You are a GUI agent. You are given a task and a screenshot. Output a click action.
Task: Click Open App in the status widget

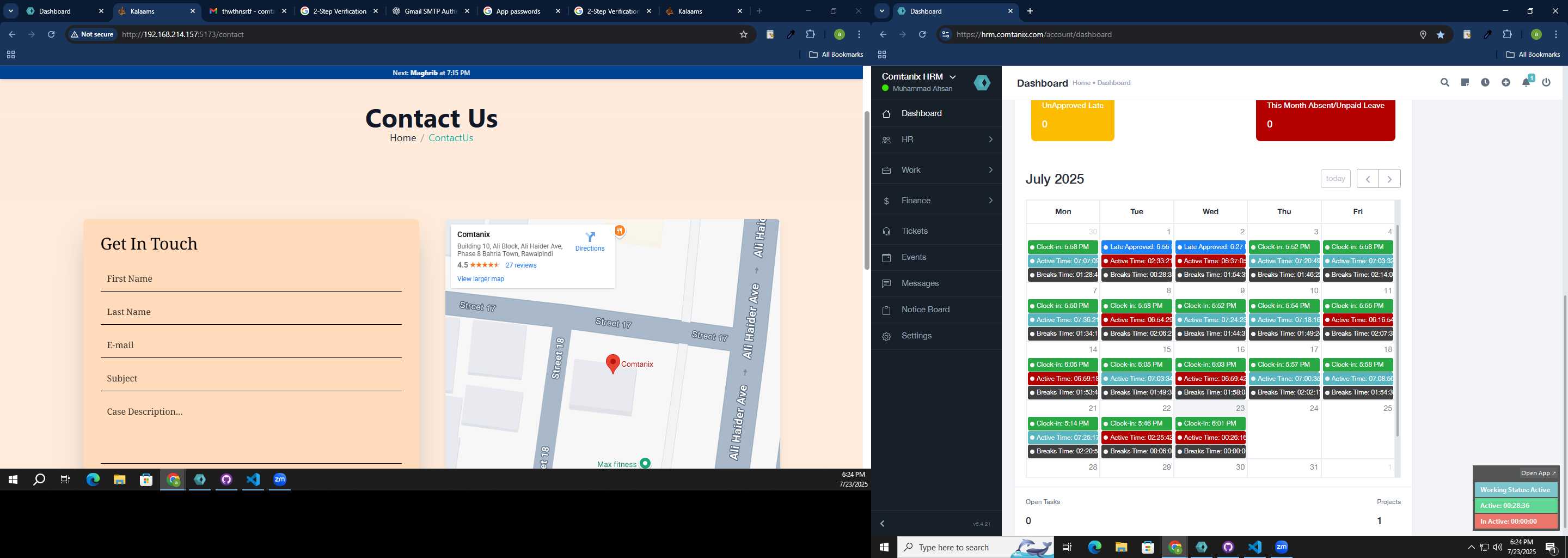[1538, 474]
